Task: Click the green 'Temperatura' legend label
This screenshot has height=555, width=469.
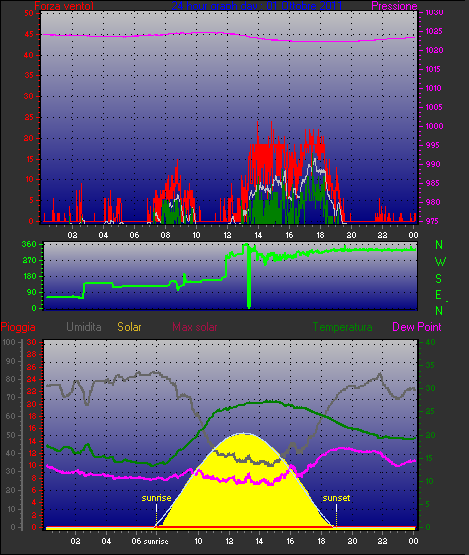Action: tap(342, 327)
